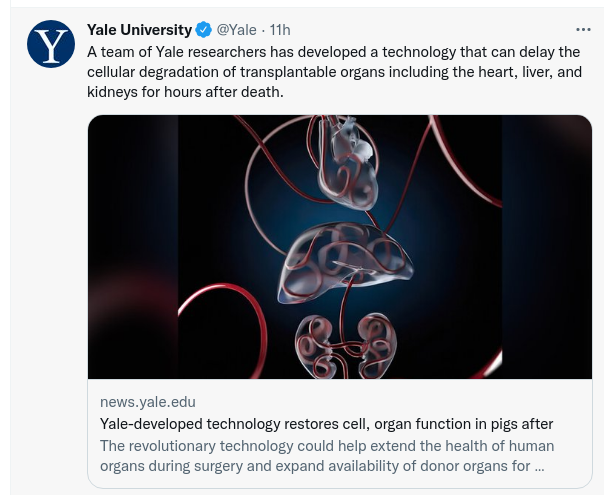604x495 pixels.
Task: Click the dark right edge of the preview image
Action: point(547,247)
